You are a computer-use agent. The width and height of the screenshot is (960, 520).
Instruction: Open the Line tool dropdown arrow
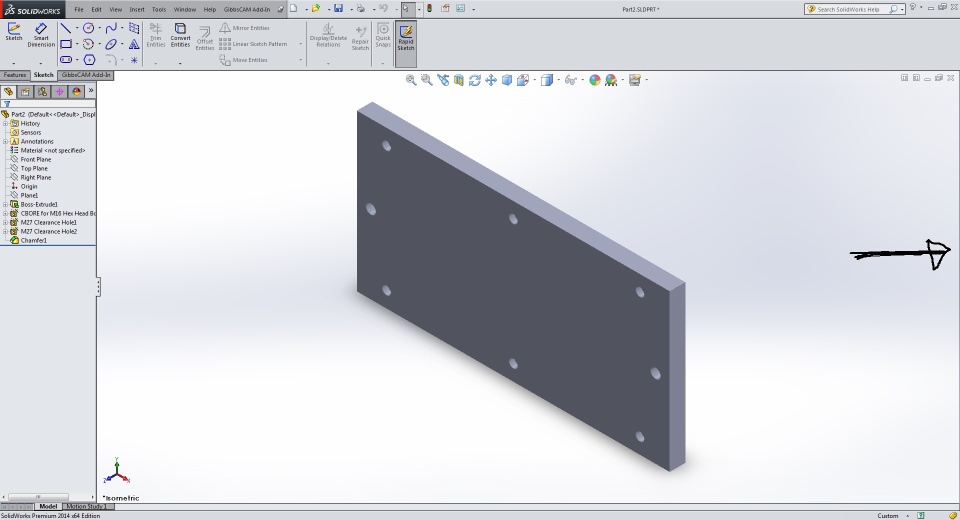point(77,28)
